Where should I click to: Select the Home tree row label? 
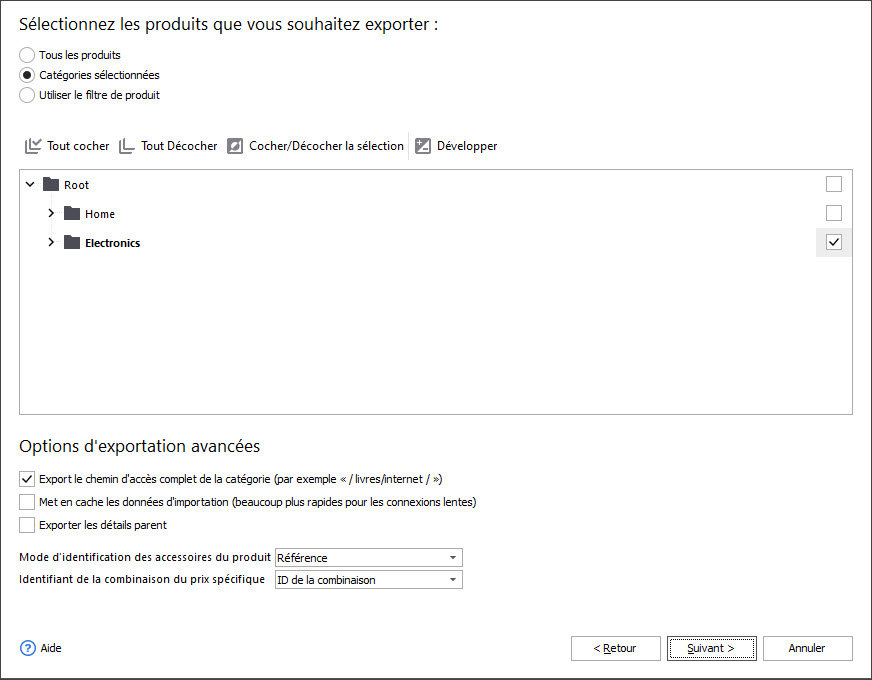[x=100, y=214]
